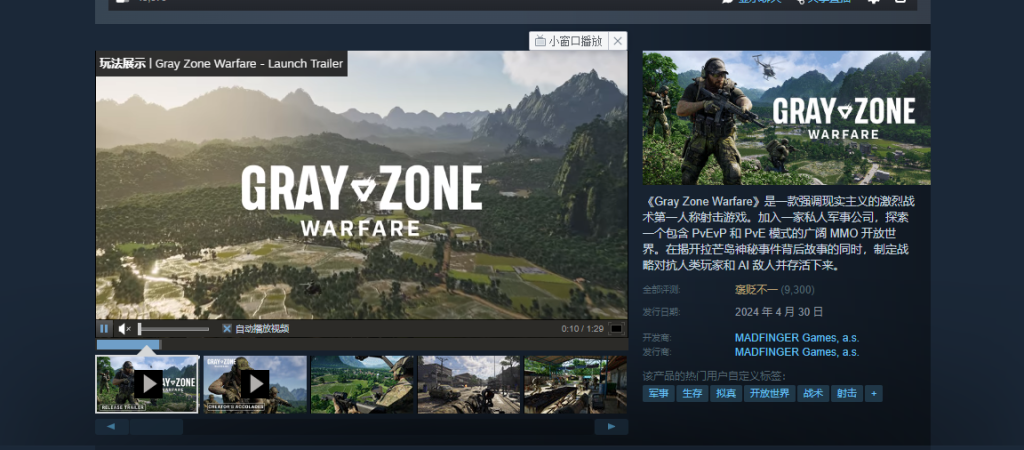
Task: Select the 开放世界 tag
Action: point(769,394)
